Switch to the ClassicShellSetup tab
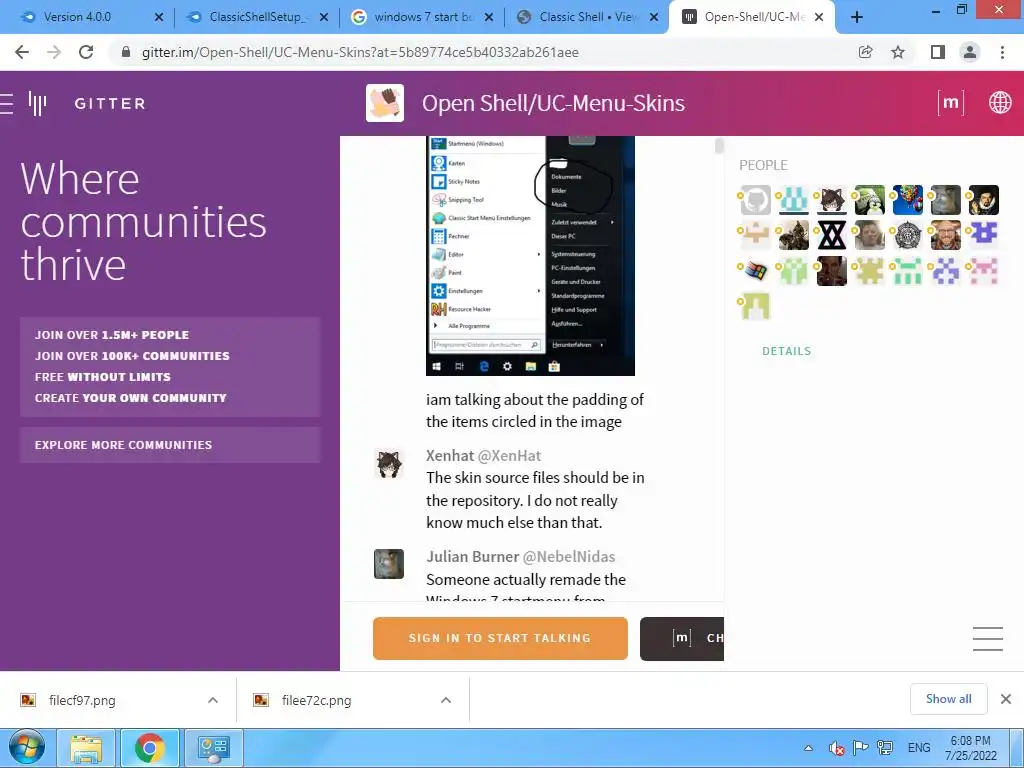Screen dimensions: 1024x768 click(x=256, y=17)
